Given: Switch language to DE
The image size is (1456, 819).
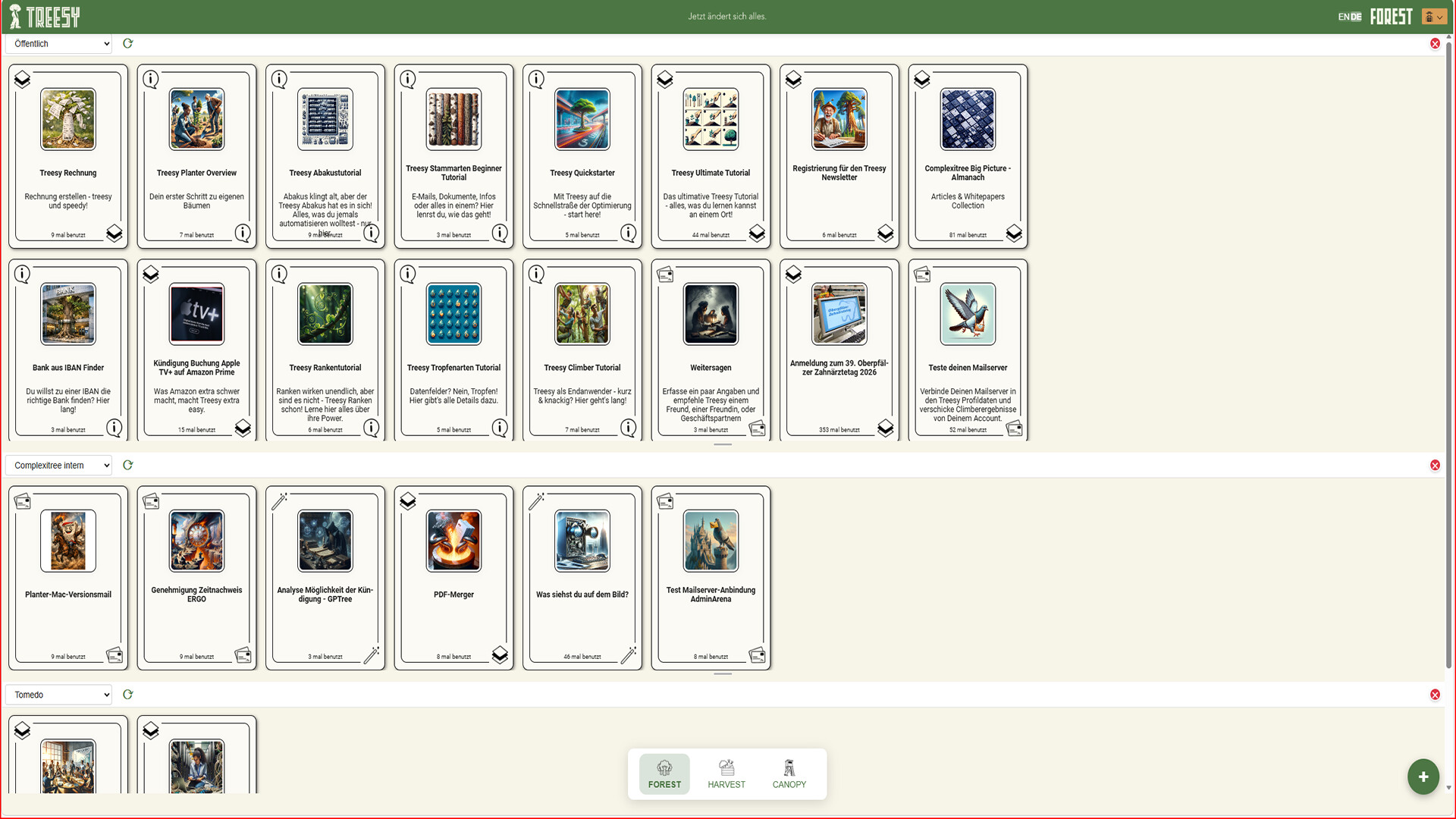Looking at the screenshot, I should (1356, 17).
